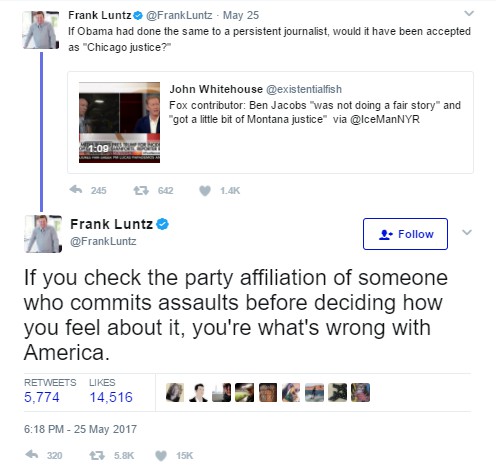Open top tweet options chevron
Image resolution: width=496 pixels, height=466 pixels.
469,13
